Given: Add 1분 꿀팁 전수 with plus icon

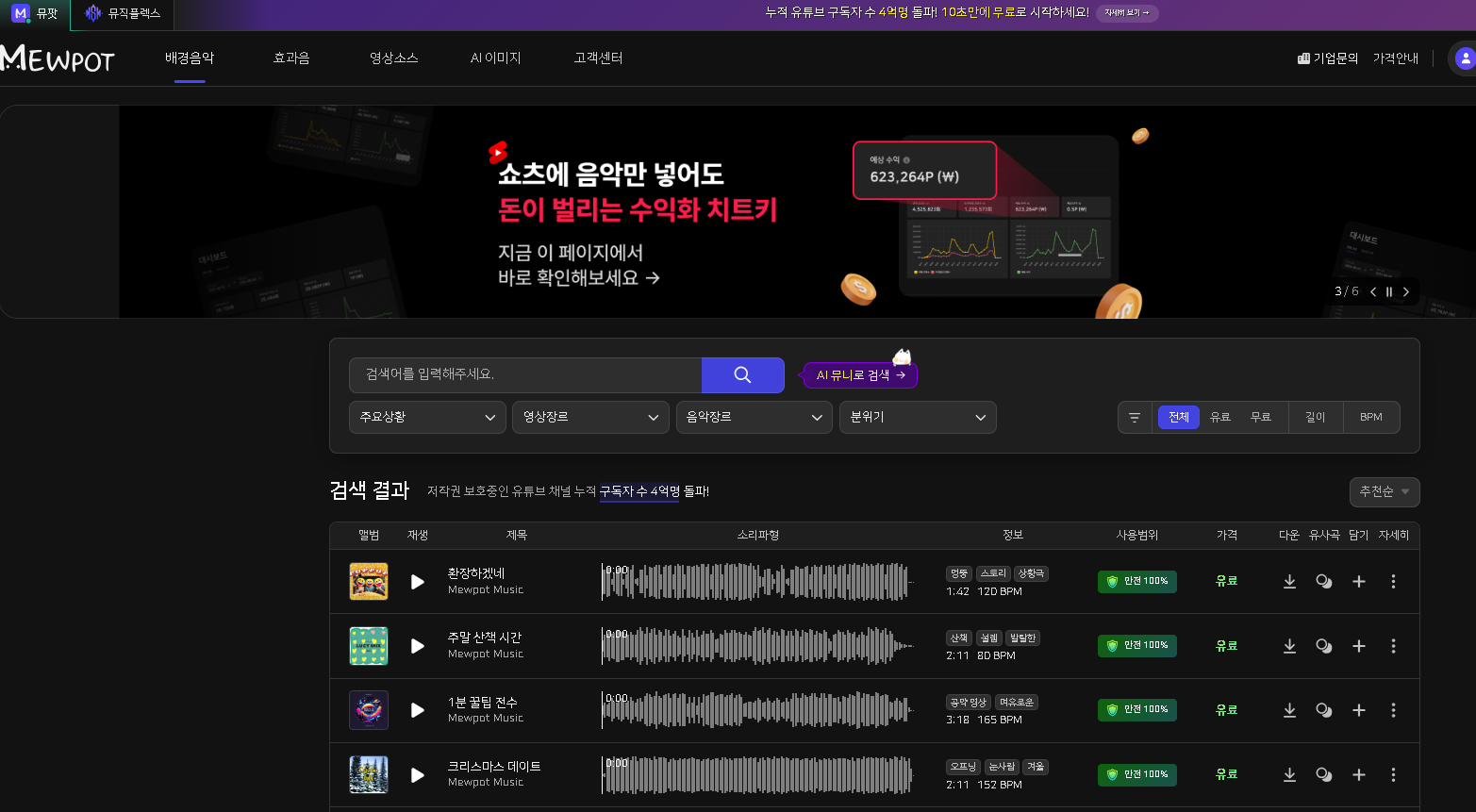Looking at the screenshot, I should click(x=1359, y=710).
